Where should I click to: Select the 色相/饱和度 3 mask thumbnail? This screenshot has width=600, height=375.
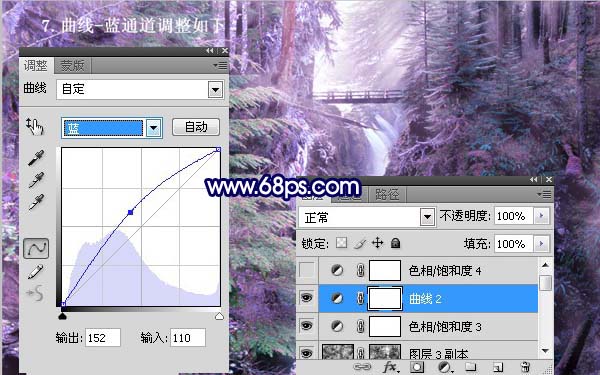(x=385, y=326)
